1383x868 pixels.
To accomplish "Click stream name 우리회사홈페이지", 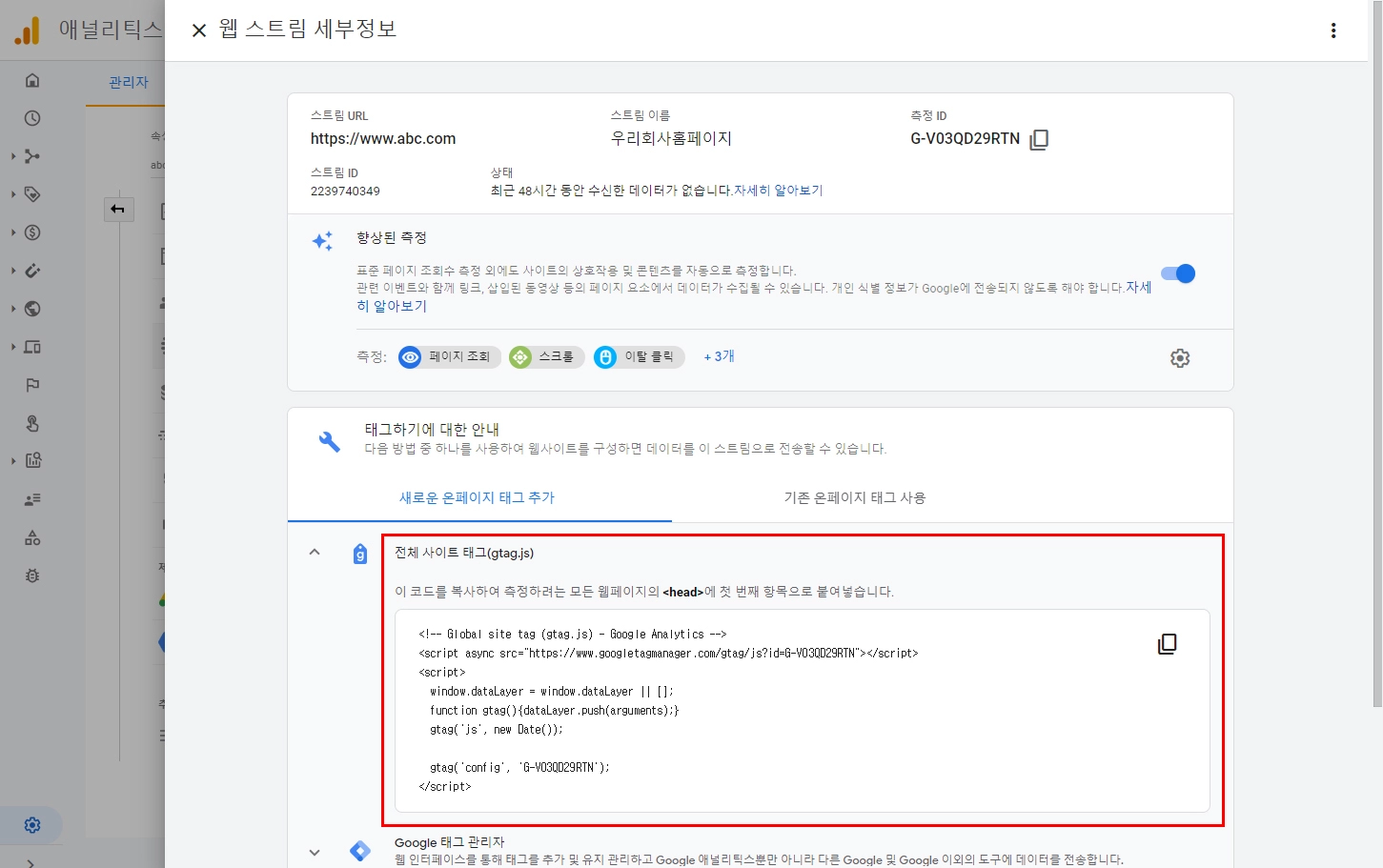I will click(671, 139).
